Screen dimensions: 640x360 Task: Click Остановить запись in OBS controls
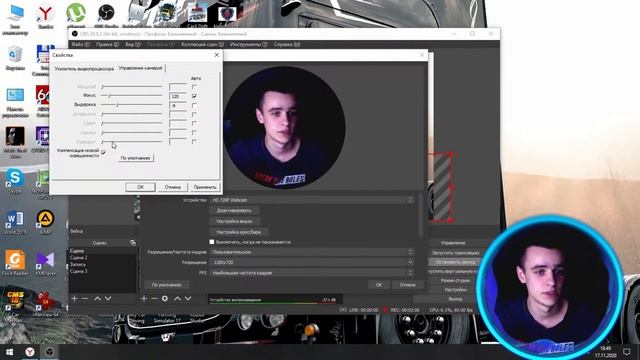456,262
